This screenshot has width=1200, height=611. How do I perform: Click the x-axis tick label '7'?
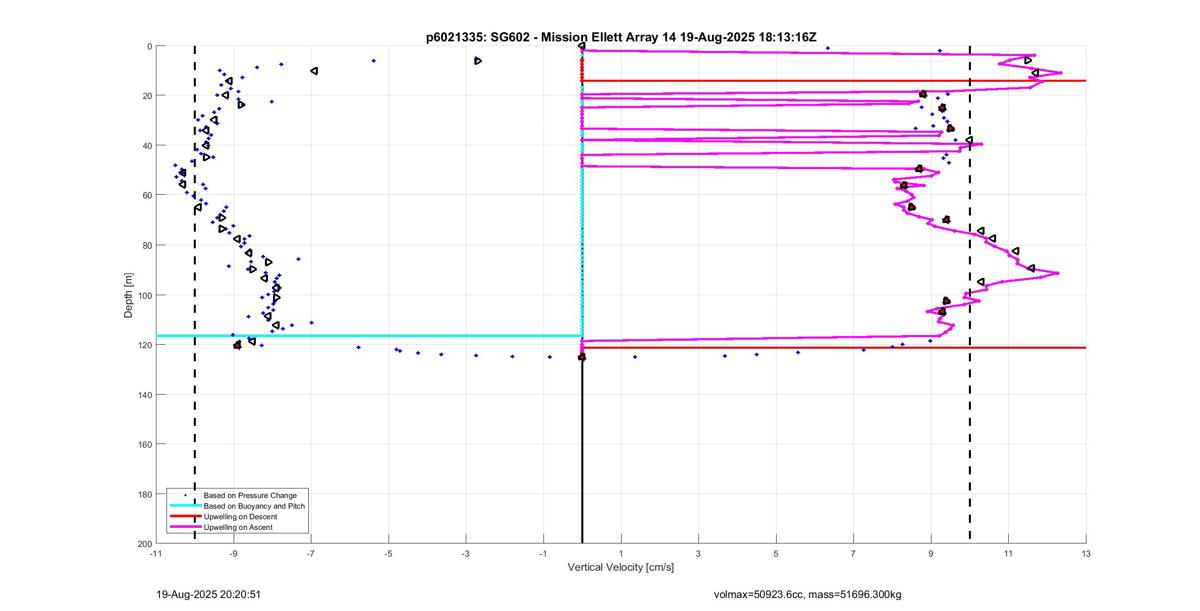[x=853, y=553]
